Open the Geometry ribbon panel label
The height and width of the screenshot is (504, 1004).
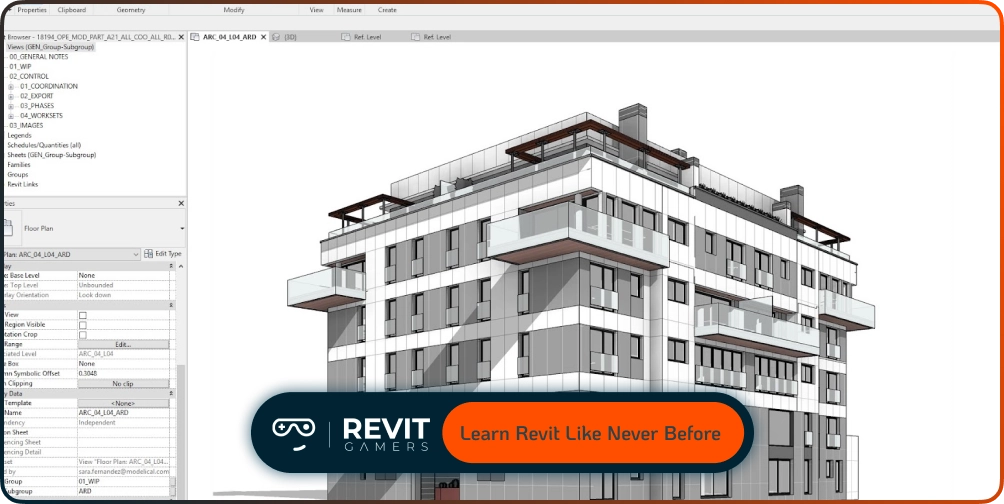(131, 10)
